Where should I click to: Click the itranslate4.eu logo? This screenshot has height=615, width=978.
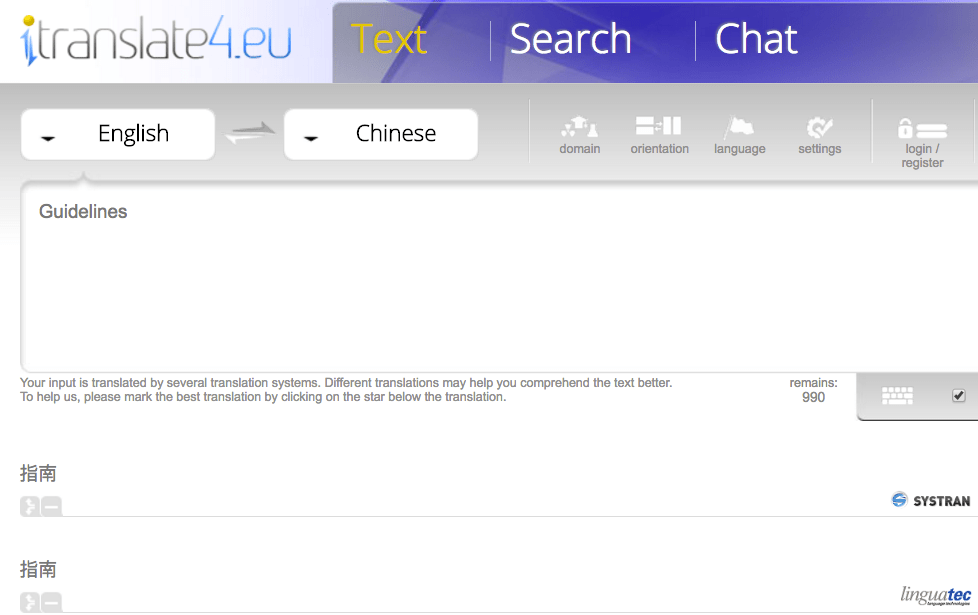[156, 40]
